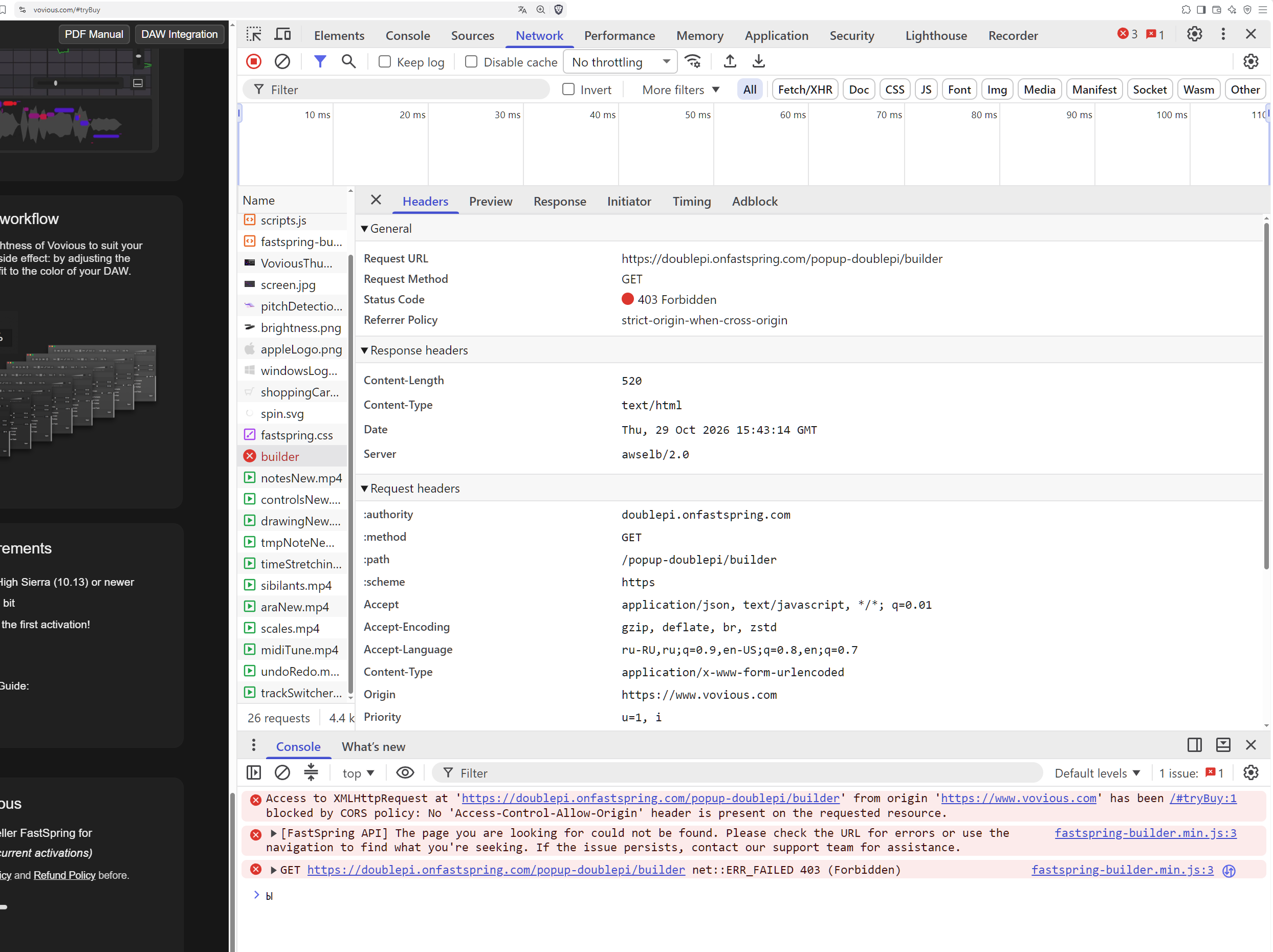Viewport: 1273px width, 952px height.
Task: Check the Invert filter checkbox
Action: 568,89
